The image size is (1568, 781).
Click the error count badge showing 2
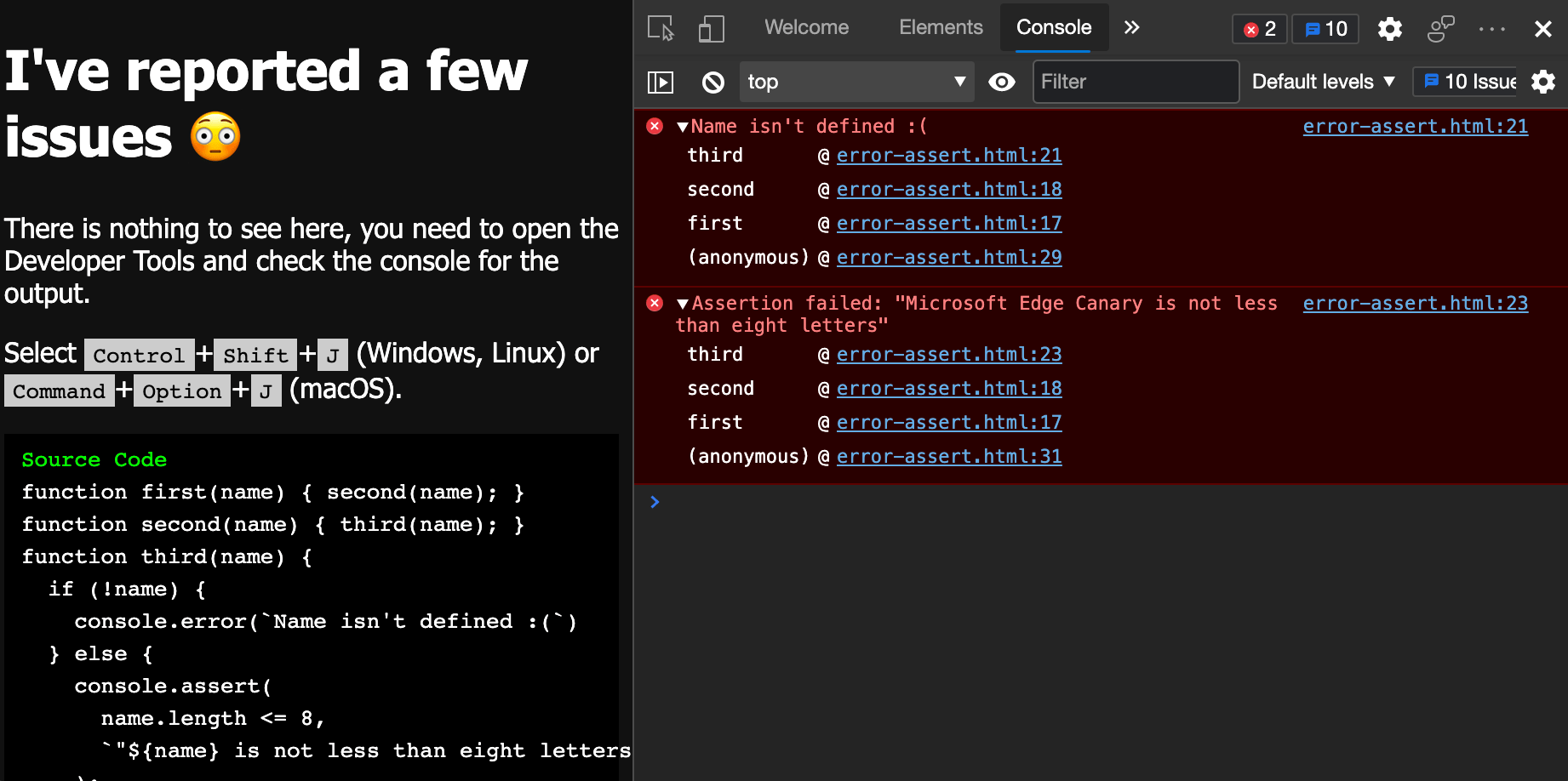coord(1259,28)
